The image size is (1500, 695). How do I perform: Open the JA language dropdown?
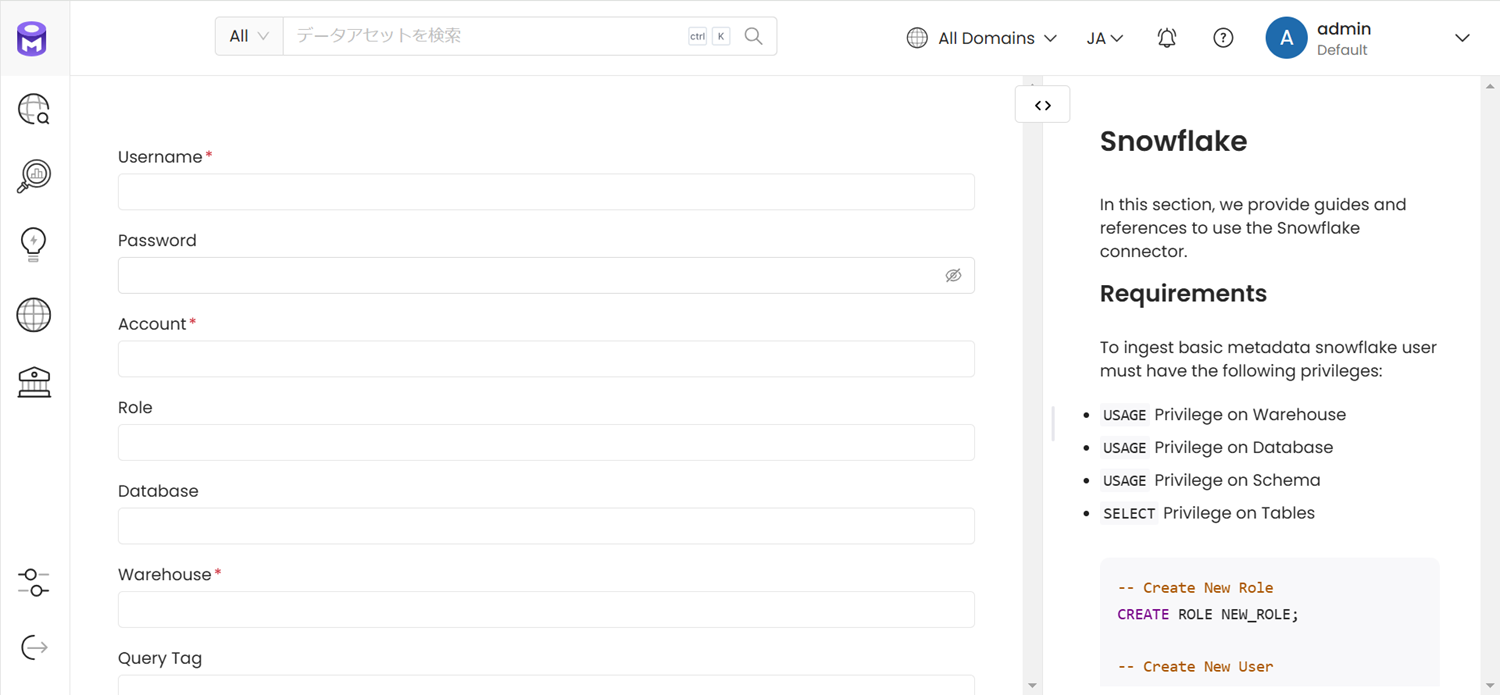(1105, 38)
